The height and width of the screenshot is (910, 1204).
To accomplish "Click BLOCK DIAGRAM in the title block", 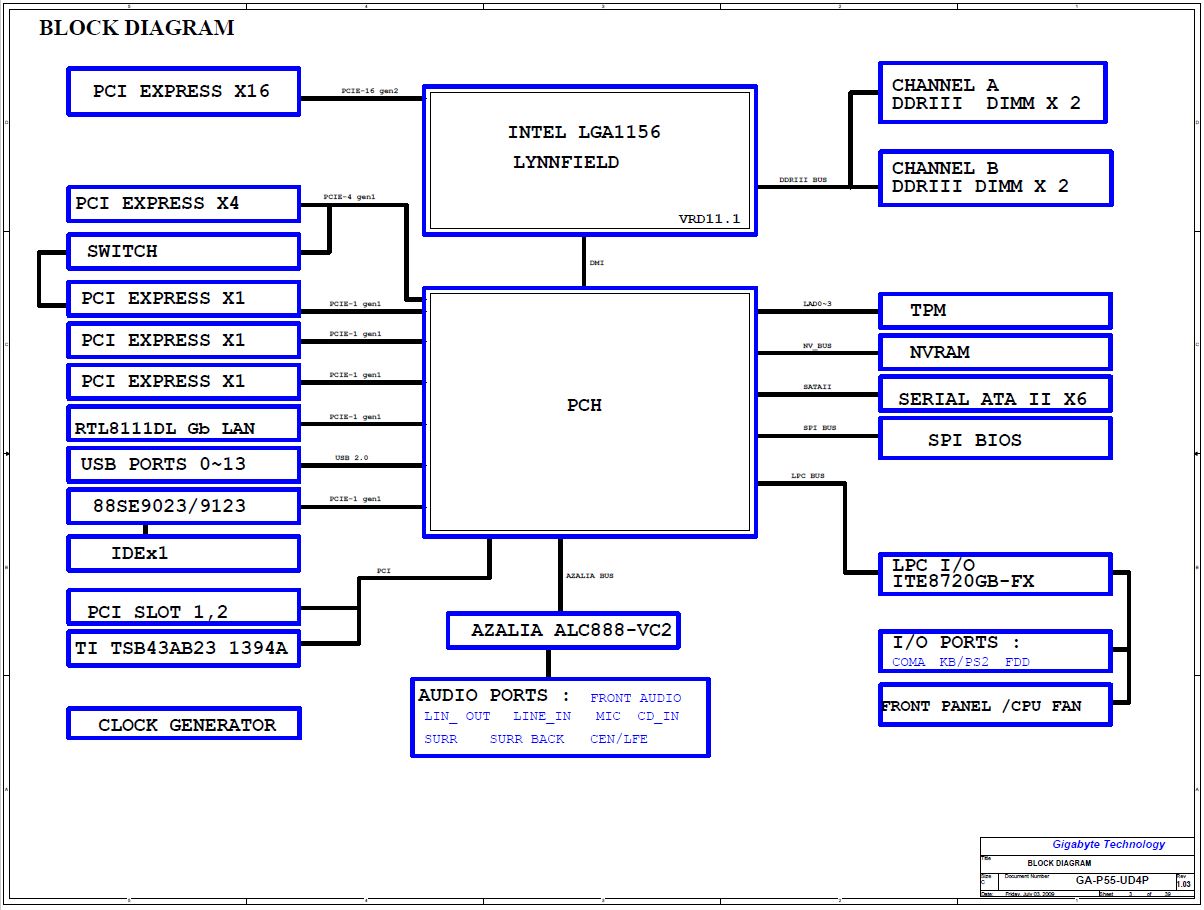I will pyautogui.click(x=1059, y=863).
